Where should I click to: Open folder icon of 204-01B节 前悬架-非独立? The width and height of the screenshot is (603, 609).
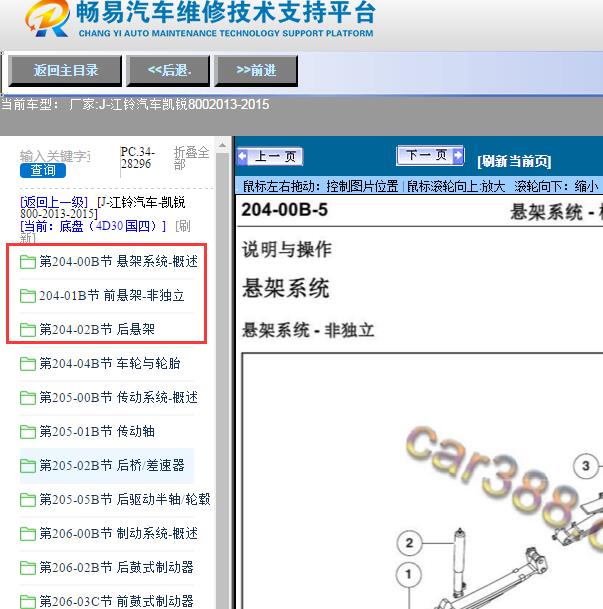pos(28,296)
